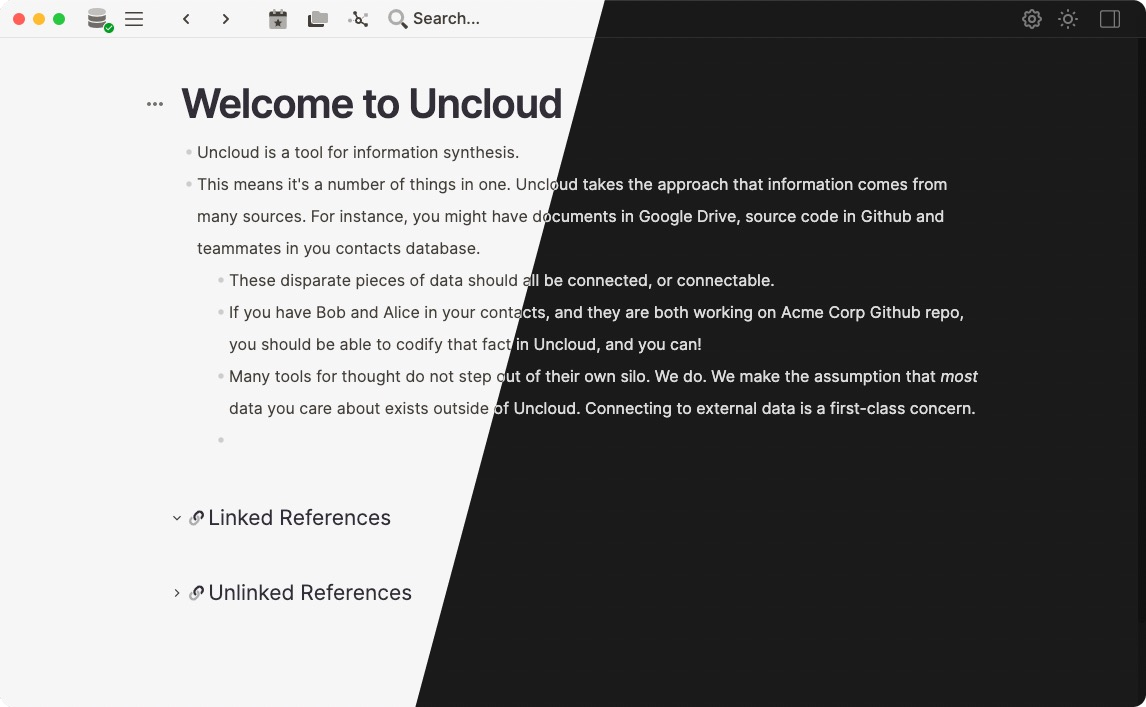Click bullet of 'Uncloud is a tool' line
Screen dimensions: 1146x707
coord(189,152)
